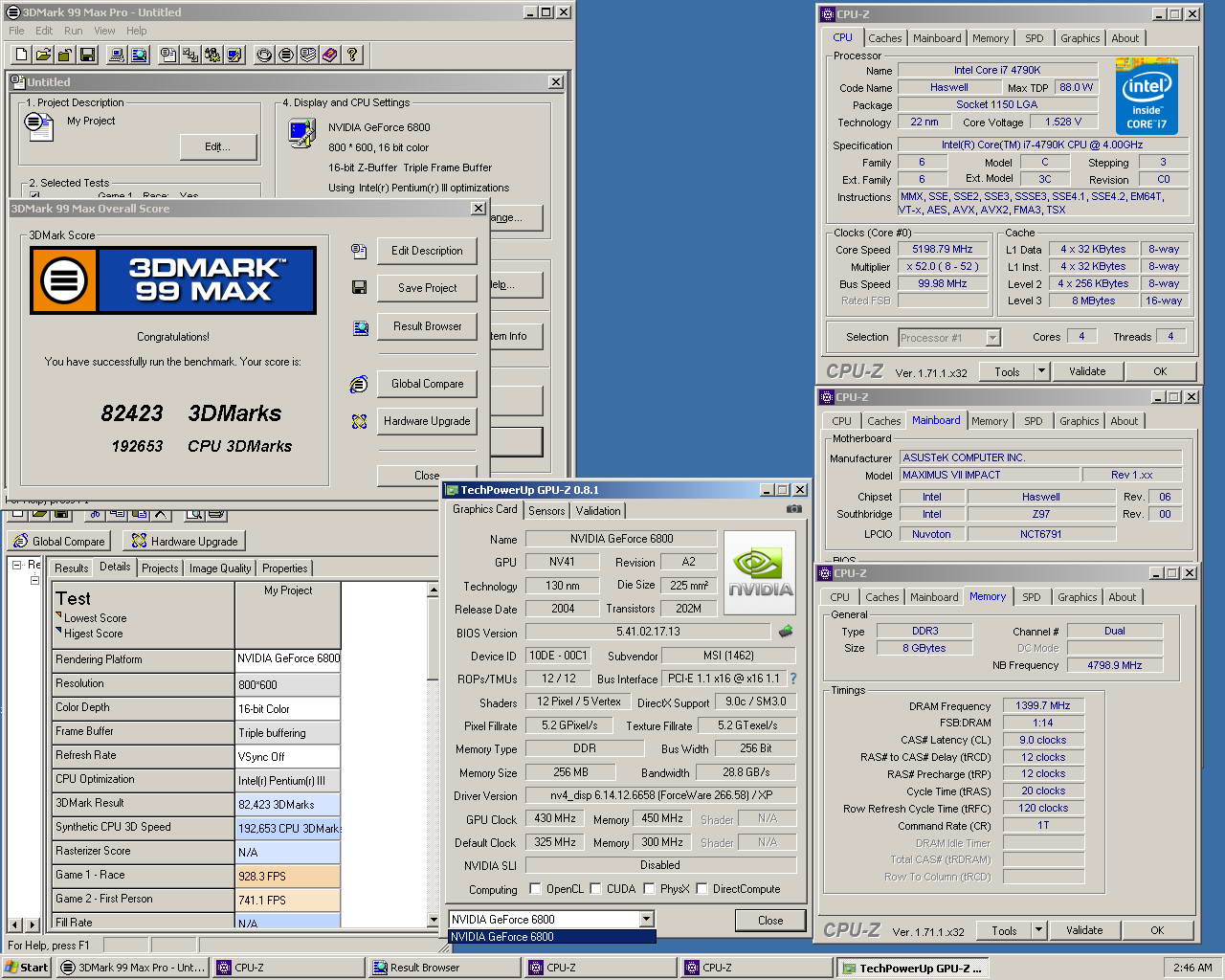Click the My Project document icon
This screenshot has width=1225, height=980.
pyautogui.click(x=38, y=126)
